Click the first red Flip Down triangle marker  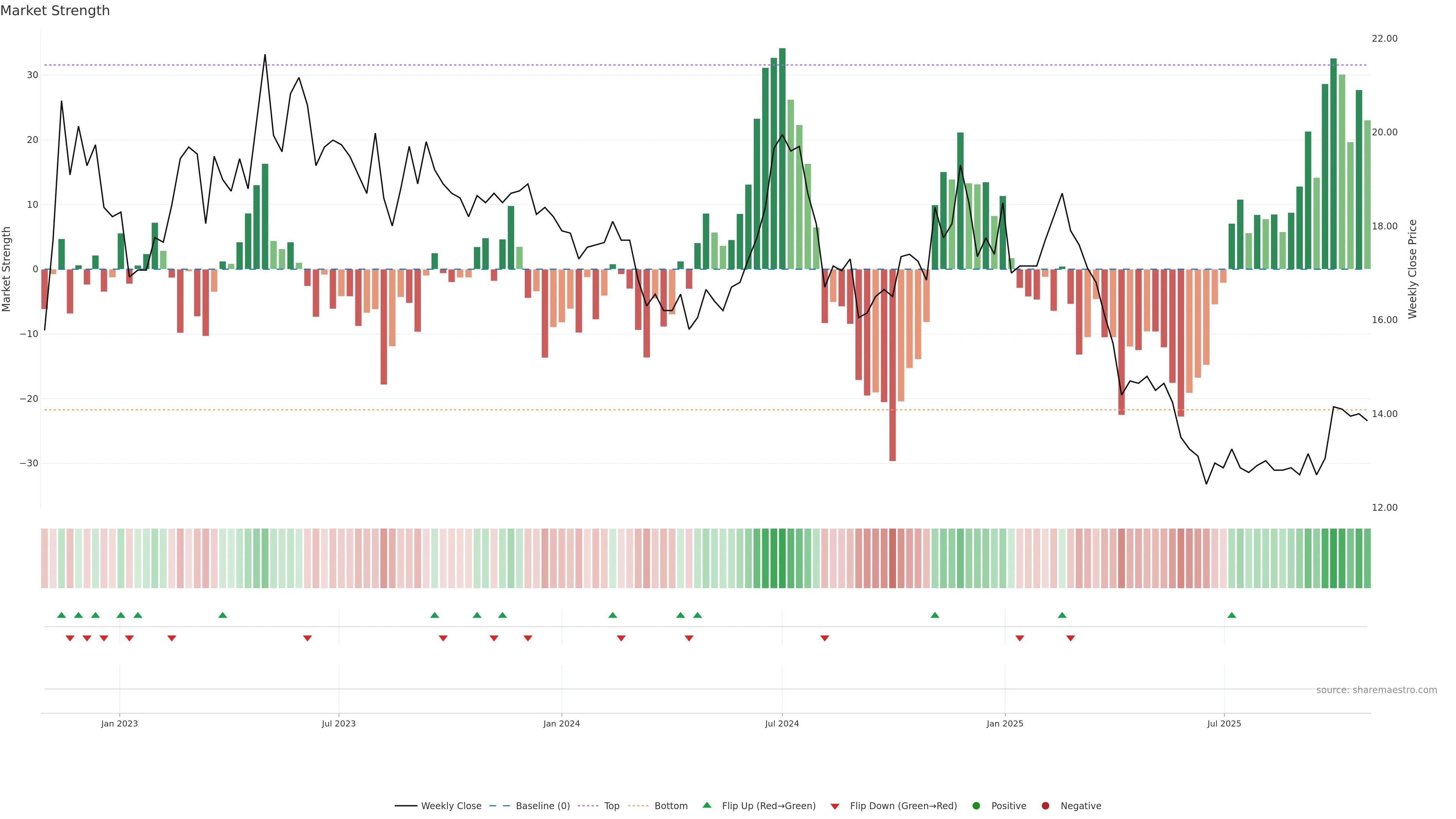coord(70,638)
